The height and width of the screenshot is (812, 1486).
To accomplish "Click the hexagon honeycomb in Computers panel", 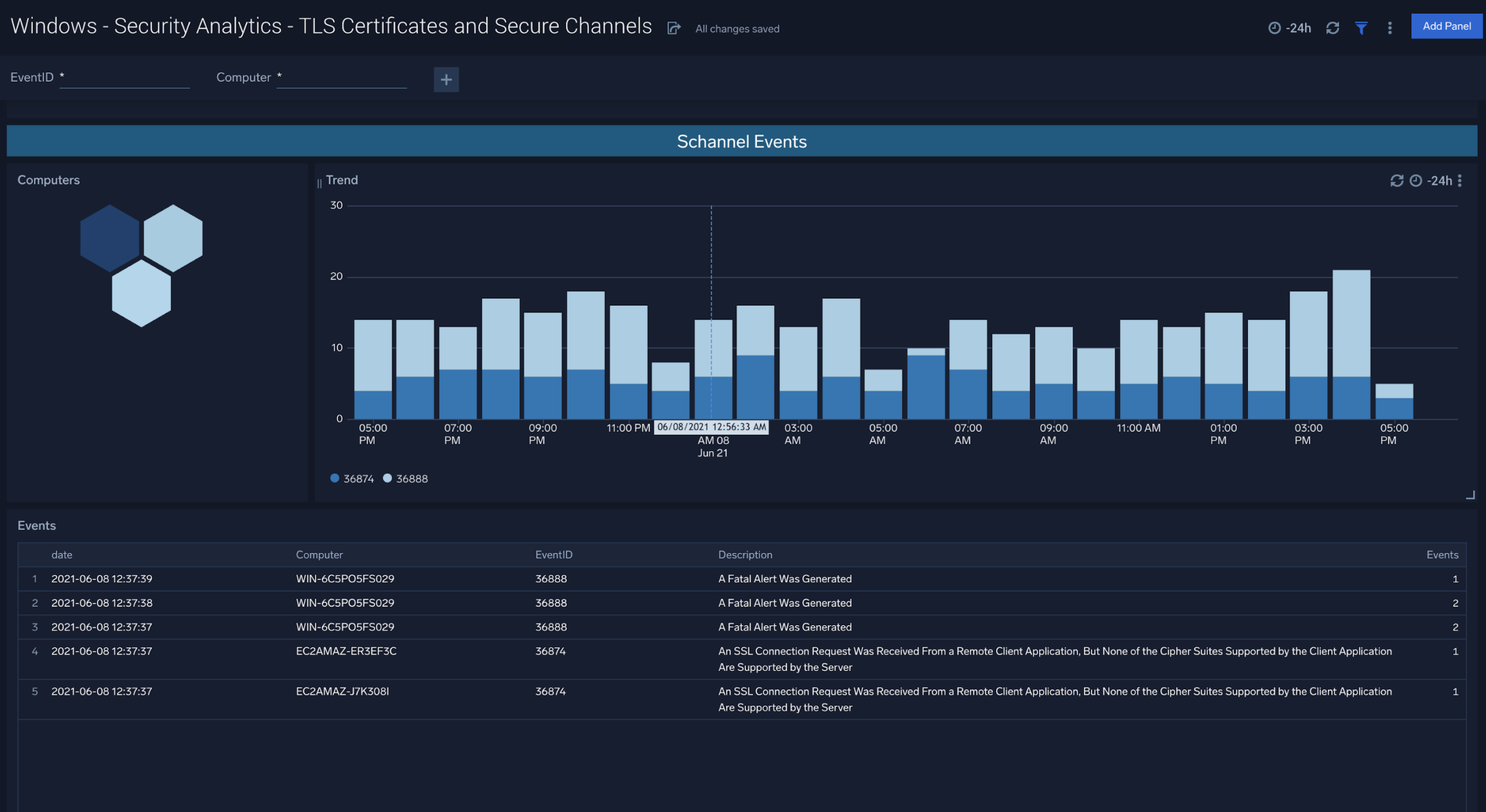I will (x=141, y=266).
